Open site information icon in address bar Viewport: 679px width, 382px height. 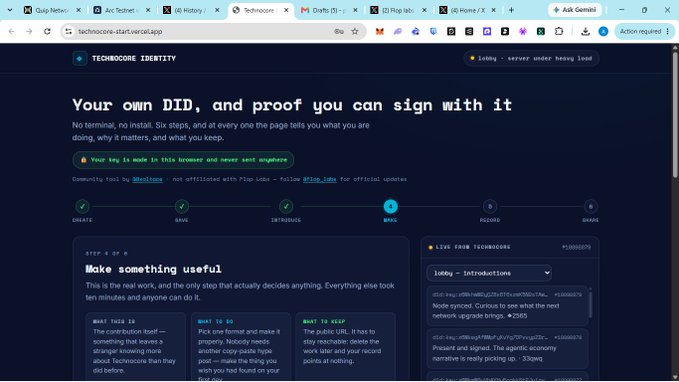pyautogui.click(x=69, y=31)
